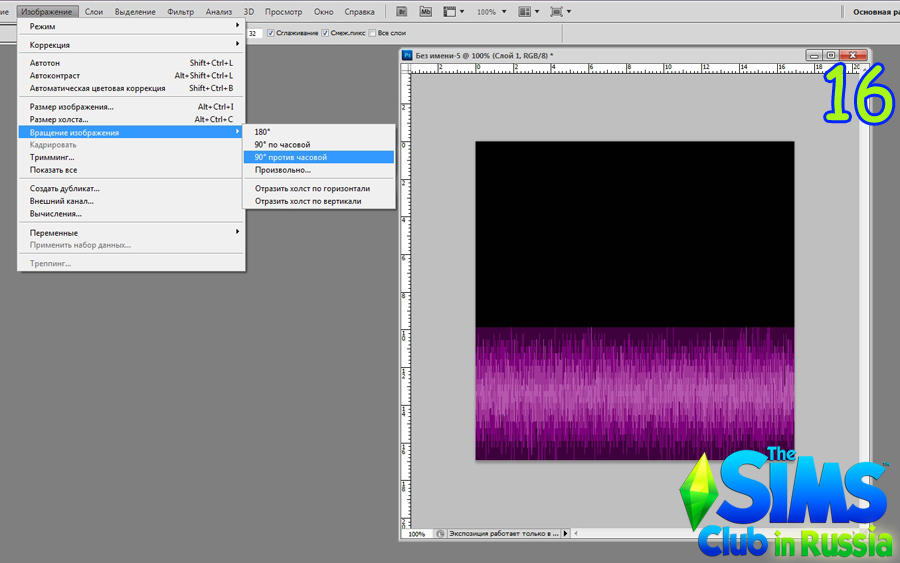
Task: Launch Adobe Bridge from the Br icon
Action: [x=401, y=12]
